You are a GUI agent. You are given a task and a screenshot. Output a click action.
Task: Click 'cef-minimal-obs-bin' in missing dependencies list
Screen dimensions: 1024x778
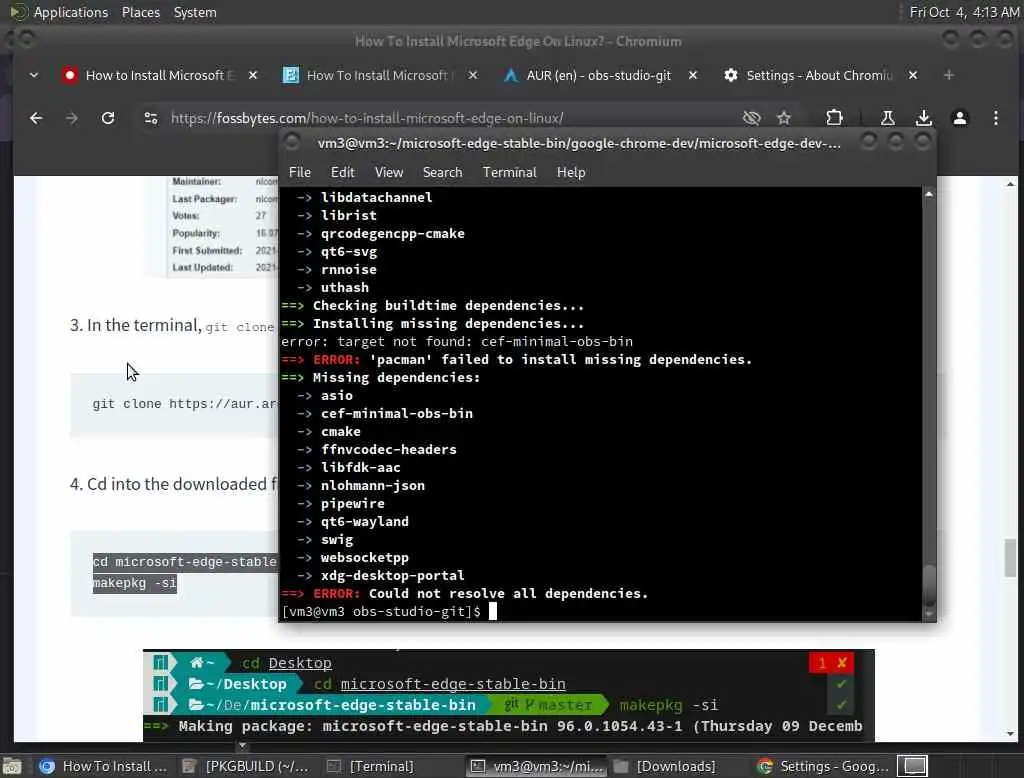click(x=396, y=413)
